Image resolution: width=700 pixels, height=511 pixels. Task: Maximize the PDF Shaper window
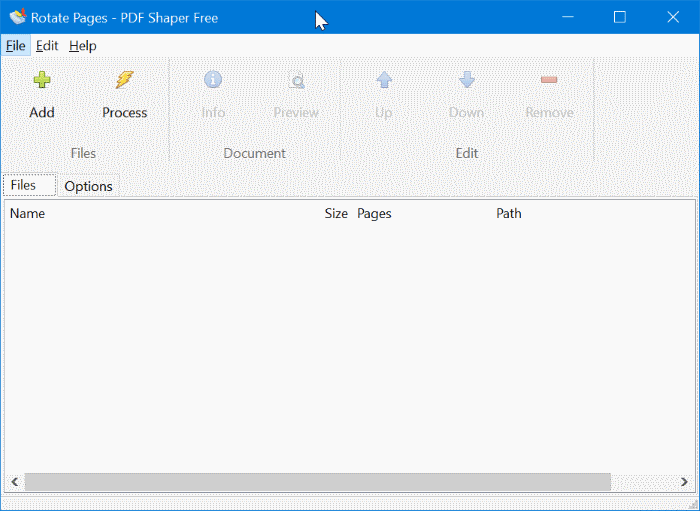(x=620, y=17)
